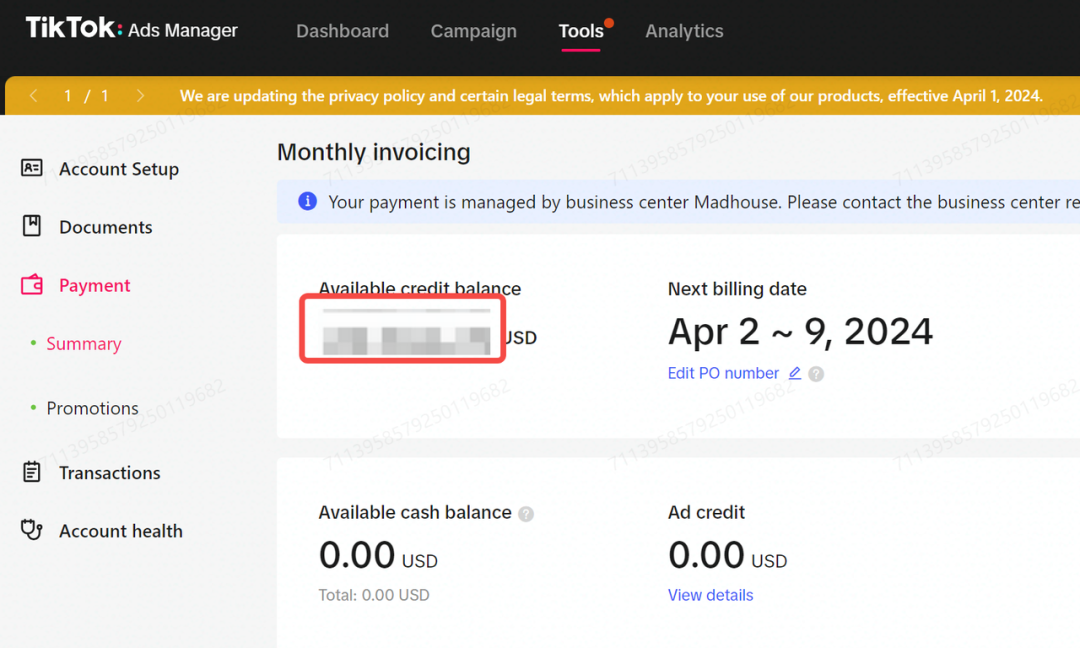
Task: Select Summary under Payment
Action: (84, 343)
